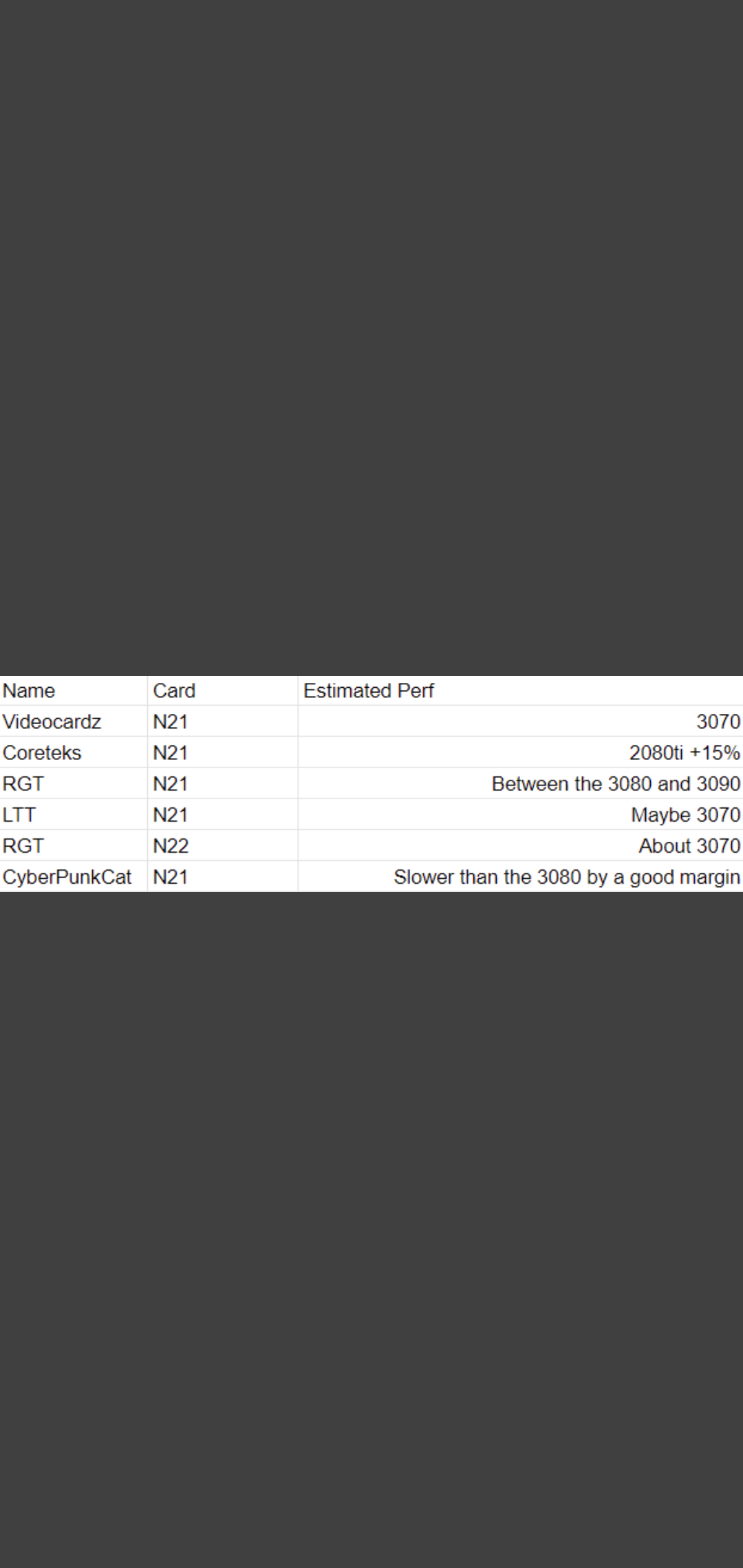743x1568 pixels.
Task: Select the "Videocardz" name cell
Action: 52,721
